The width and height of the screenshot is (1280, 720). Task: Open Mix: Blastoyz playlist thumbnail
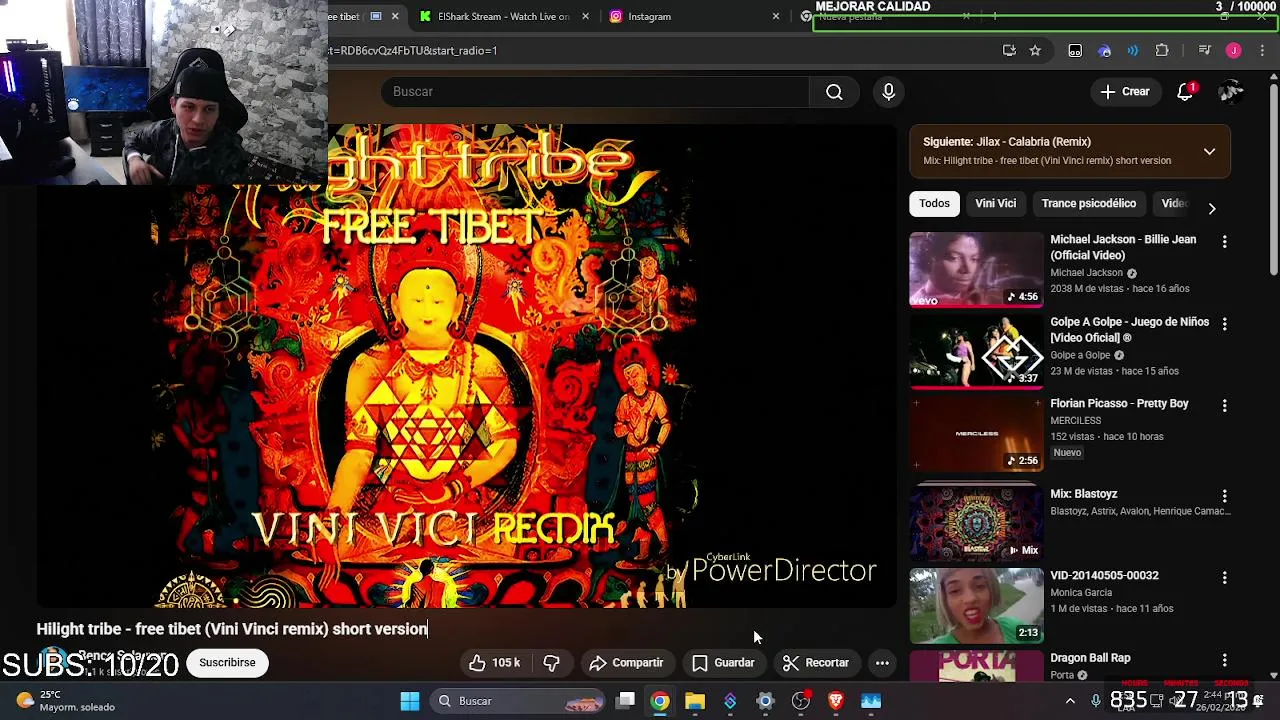pyautogui.click(x=976, y=522)
